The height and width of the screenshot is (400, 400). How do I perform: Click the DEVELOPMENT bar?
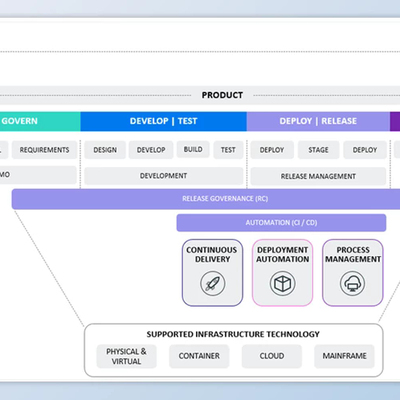pyautogui.click(x=164, y=176)
